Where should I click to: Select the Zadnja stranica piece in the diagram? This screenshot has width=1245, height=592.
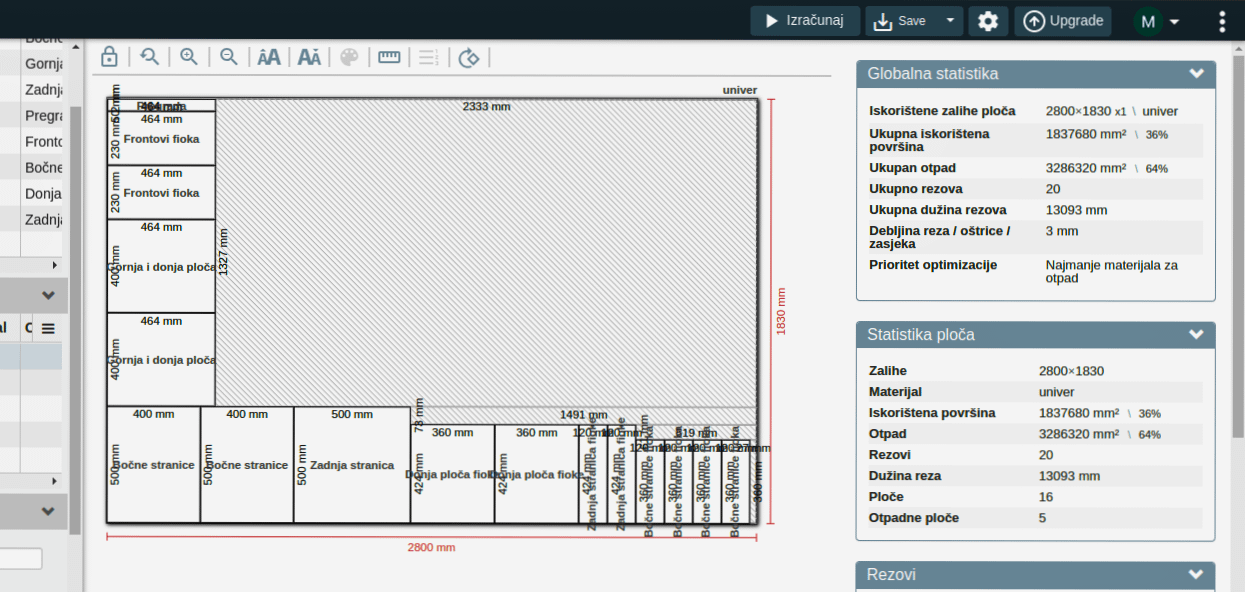coord(352,465)
